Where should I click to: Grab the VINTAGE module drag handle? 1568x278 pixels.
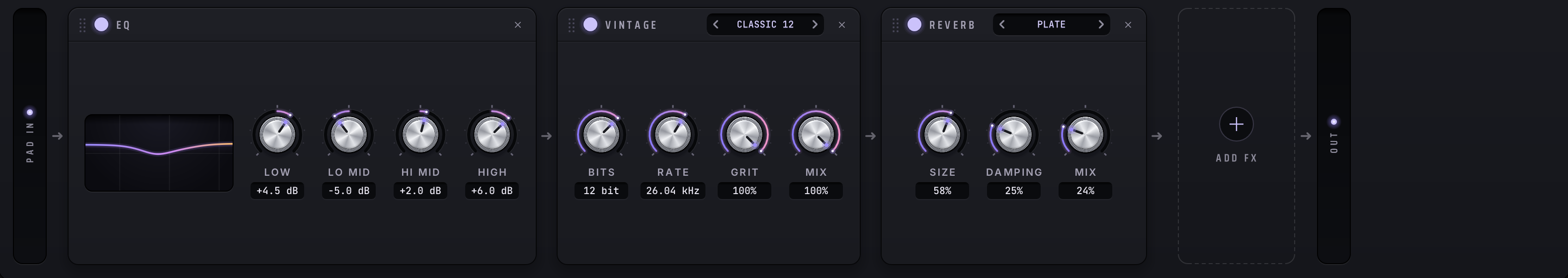tap(571, 25)
